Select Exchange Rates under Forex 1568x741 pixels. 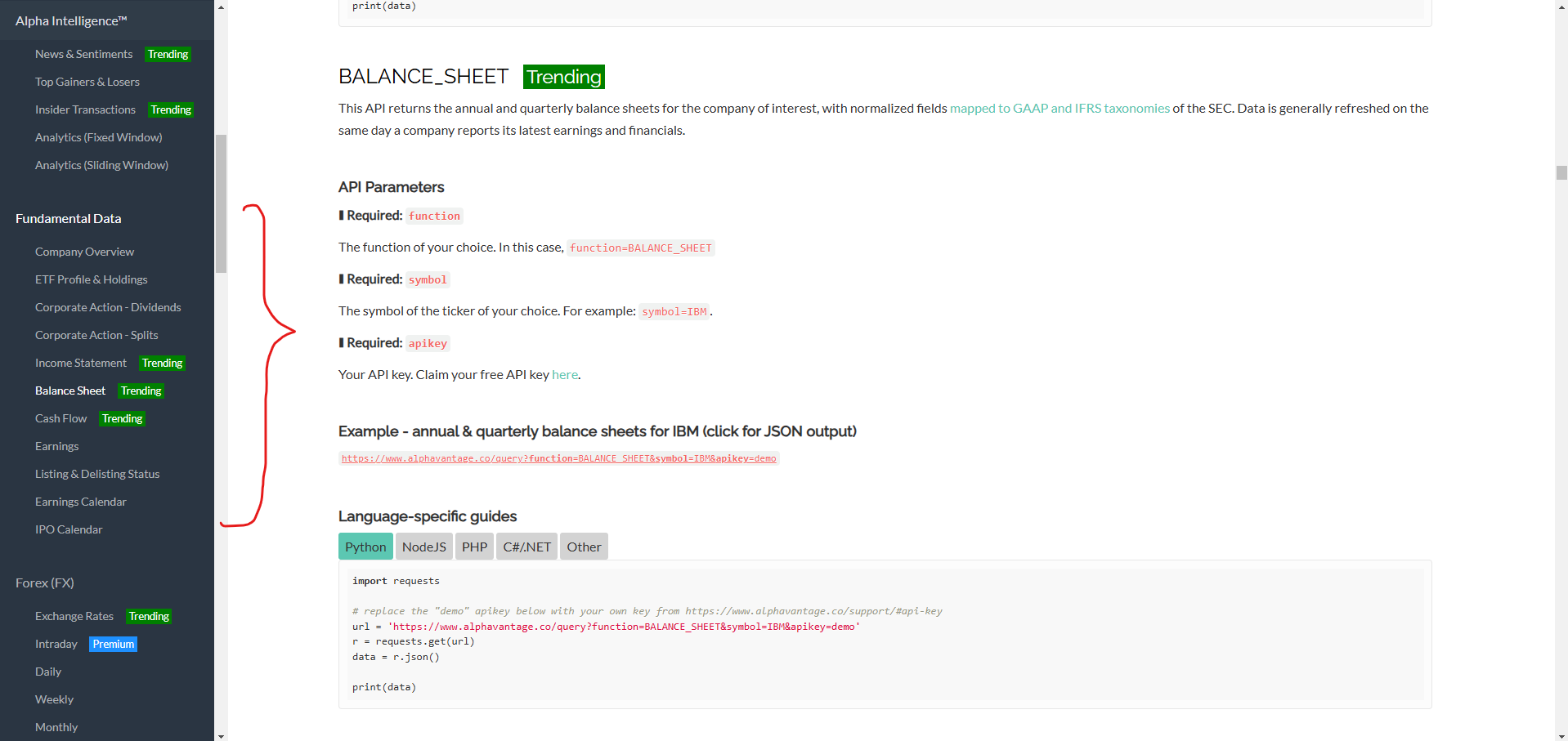pos(74,616)
